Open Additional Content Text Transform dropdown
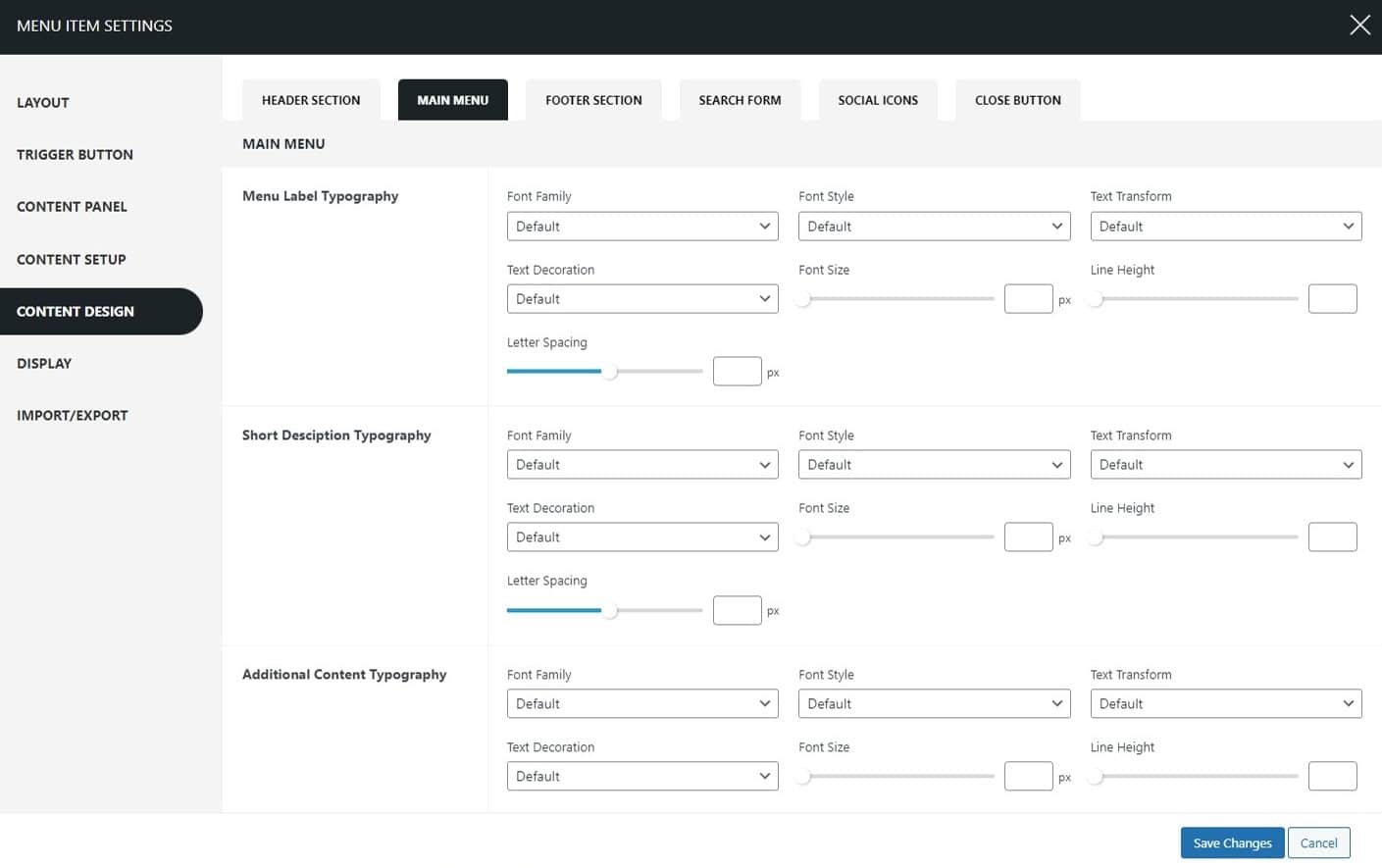1382x868 pixels. point(1226,703)
